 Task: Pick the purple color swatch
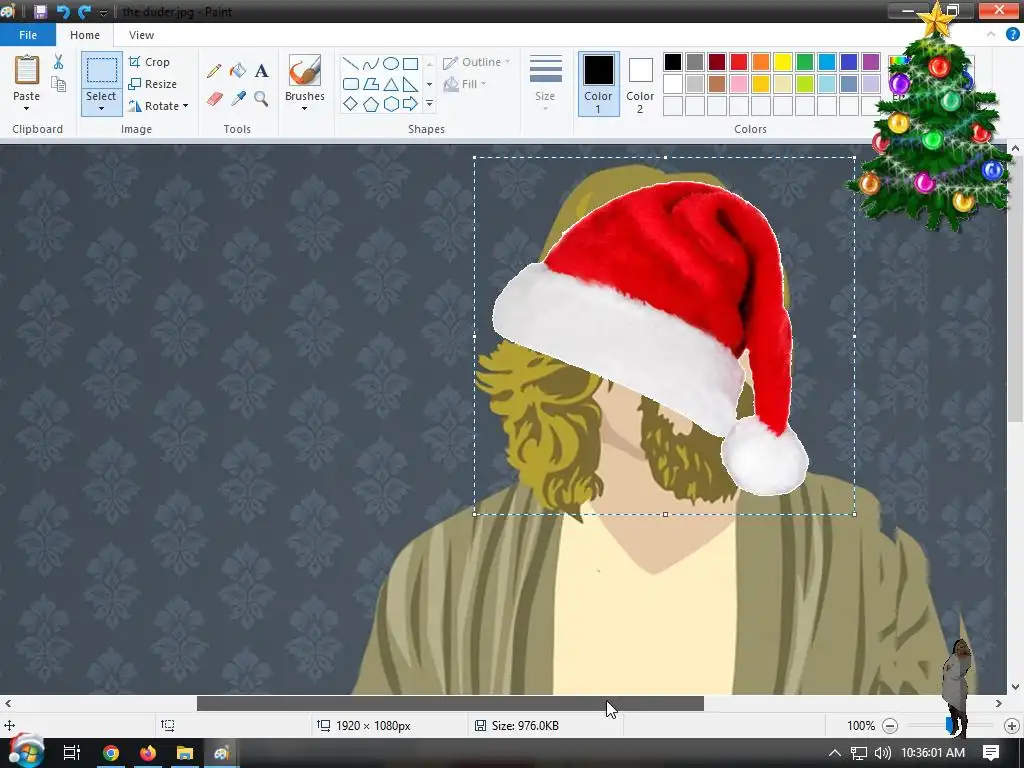click(871, 62)
